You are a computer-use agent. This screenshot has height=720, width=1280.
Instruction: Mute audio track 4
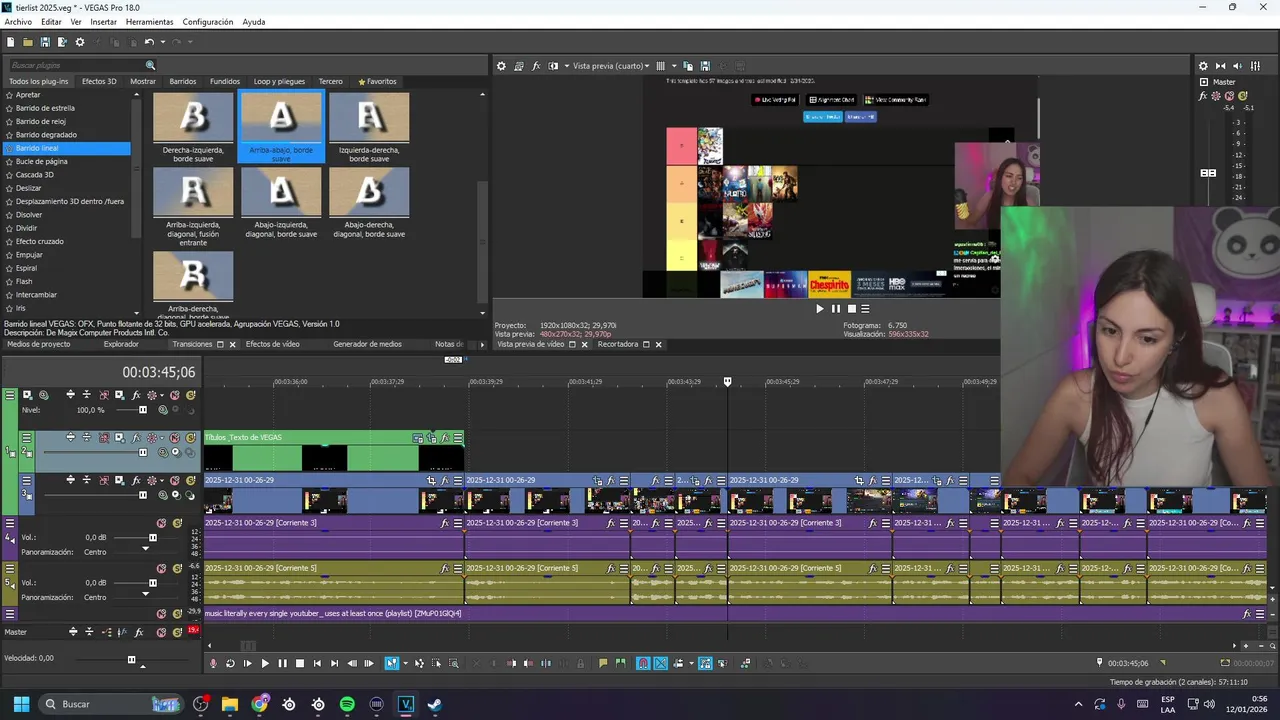(161, 523)
